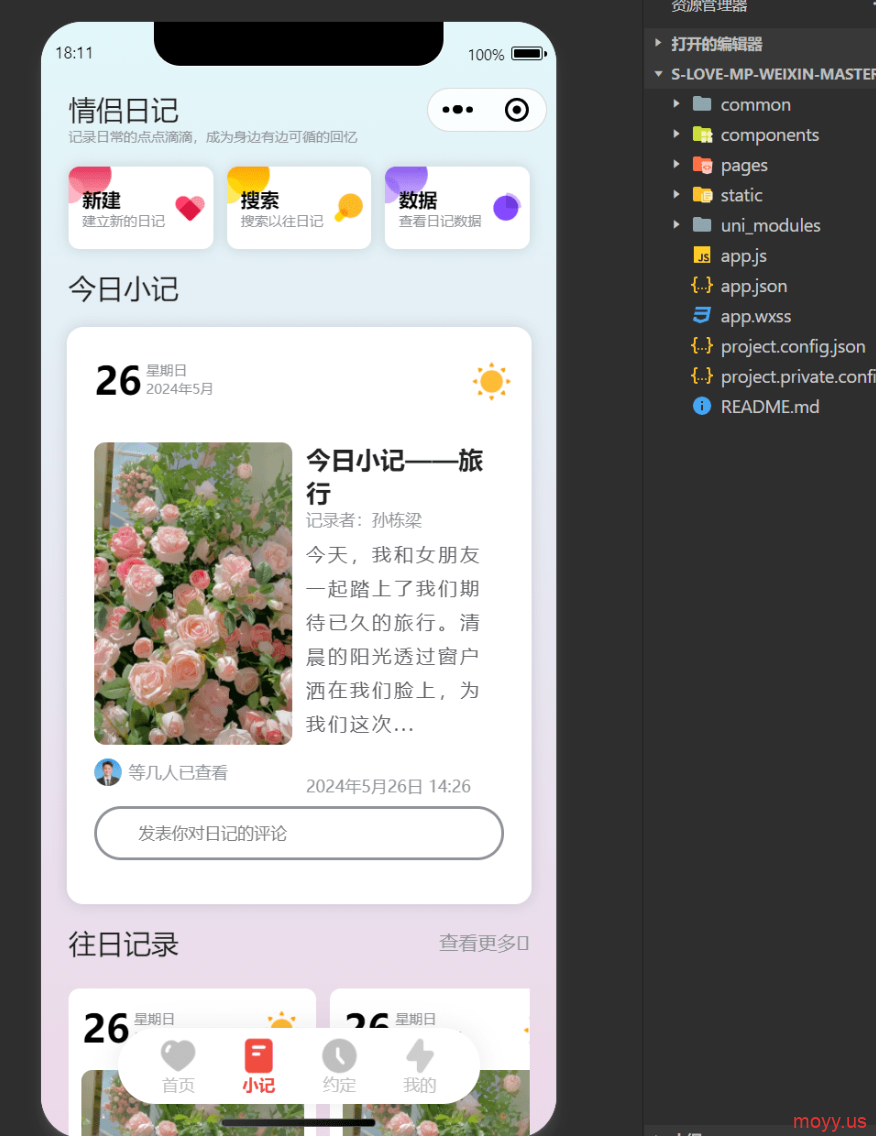The width and height of the screenshot is (876, 1136).
Task: Tap the purple pie icon on 数据 card
Action: [x=506, y=207]
